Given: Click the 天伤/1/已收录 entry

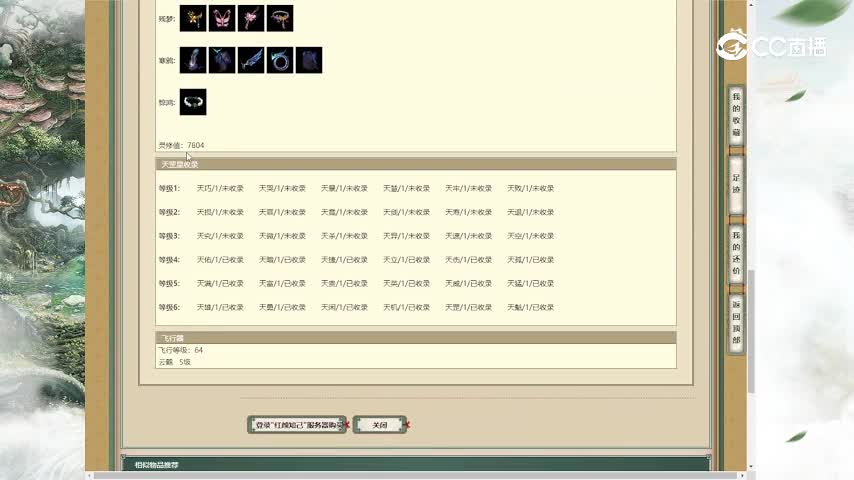Looking at the screenshot, I should click(468, 260).
